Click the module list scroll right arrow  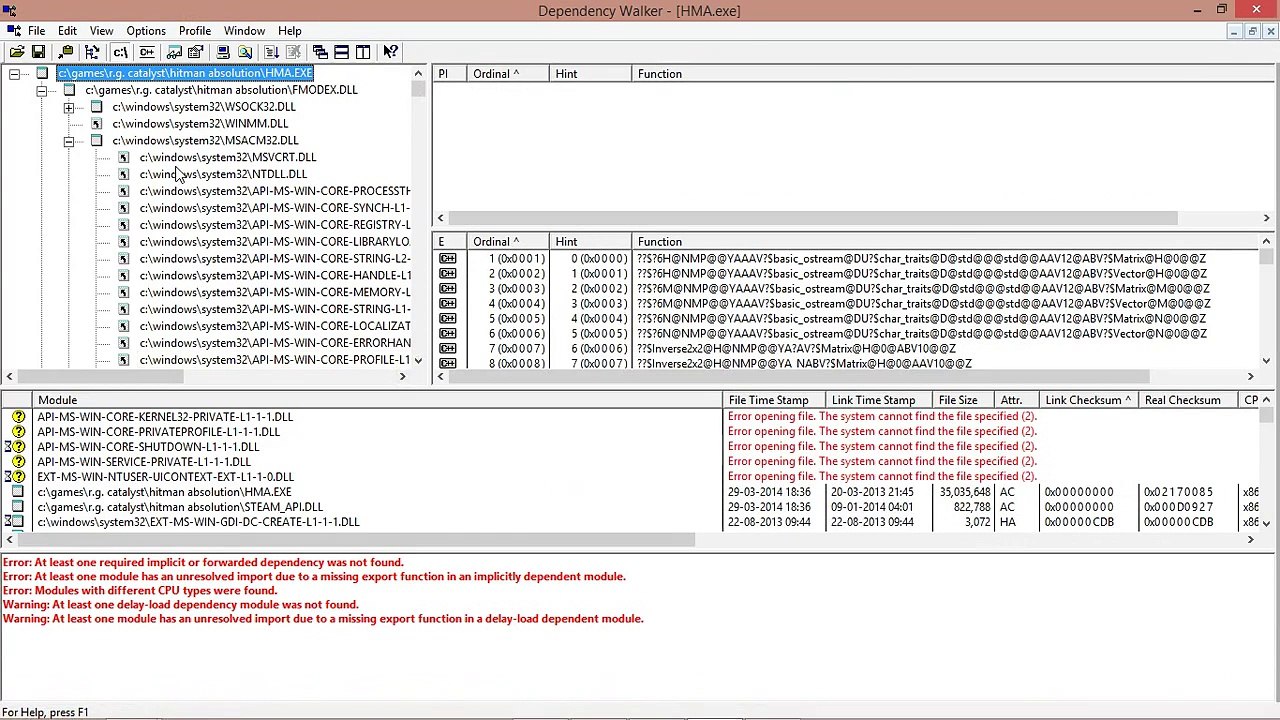point(1250,540)
